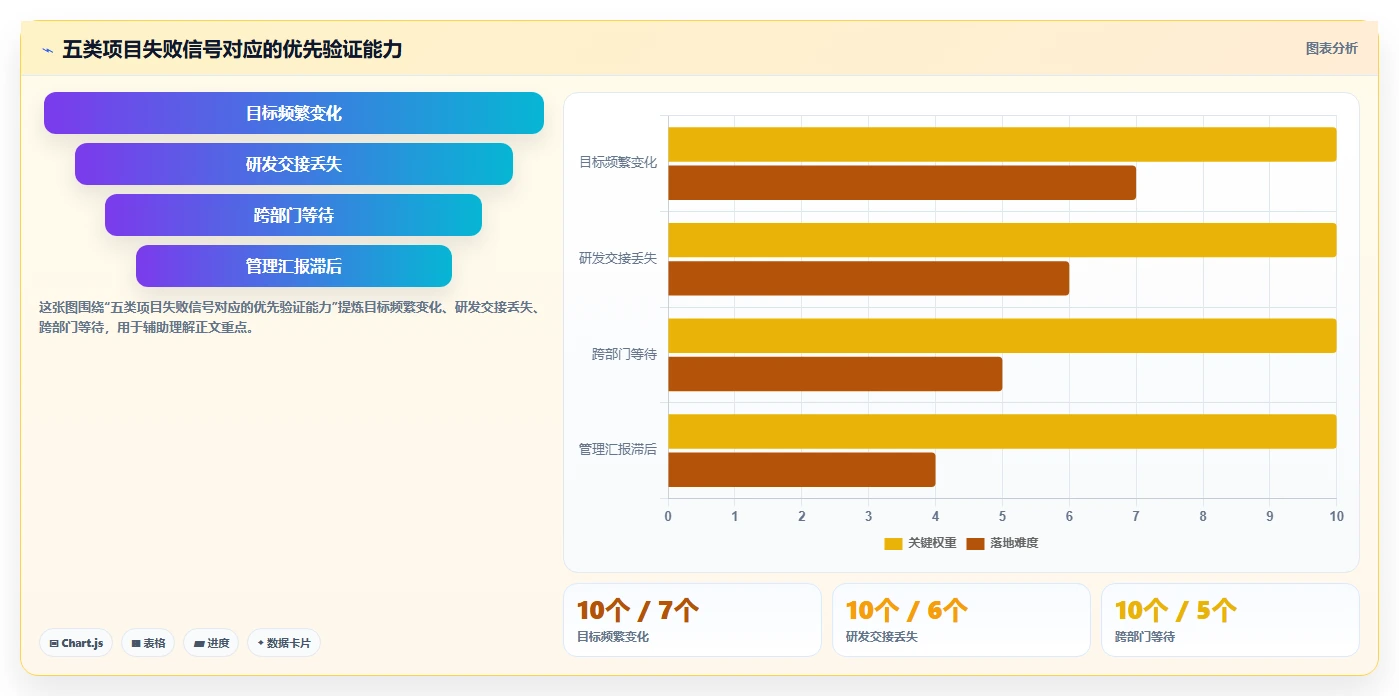
Task: Open the 10个 / 6个 data card
Action: pyautogui.click(x=961, y=620)
